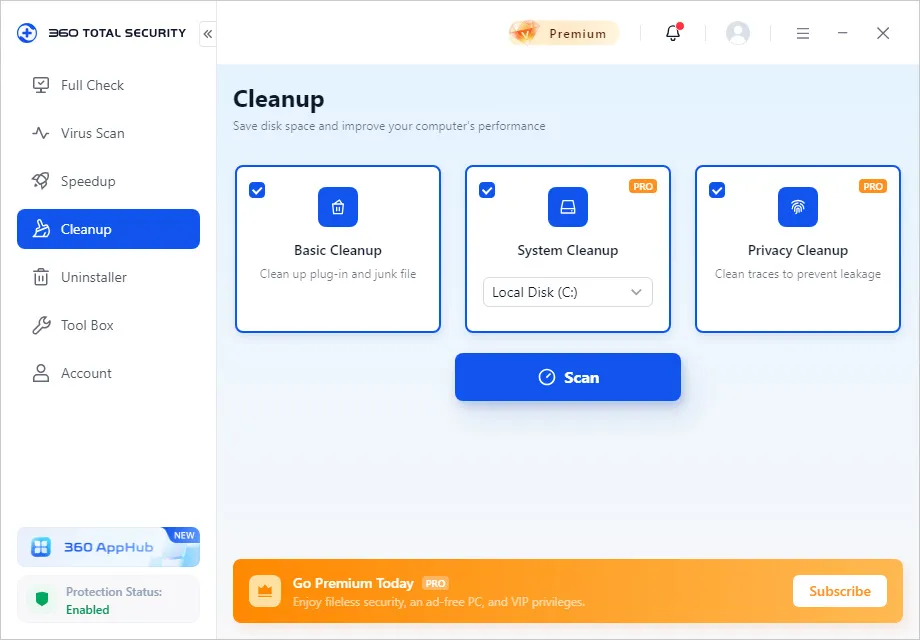Viewport: 920px width, 640px height.
Task: Click the green protection shield icon
Action: 42,599
